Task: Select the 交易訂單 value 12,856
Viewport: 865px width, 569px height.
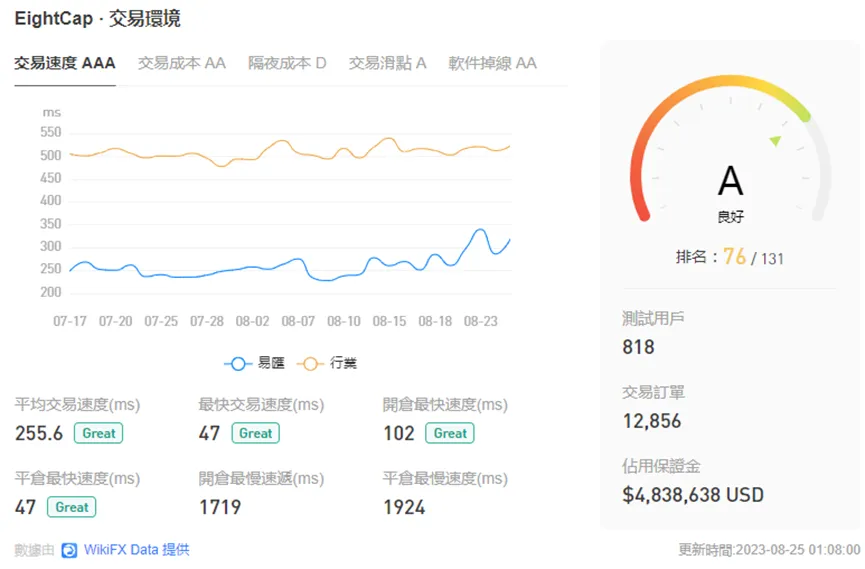Action: coord(652,421)
